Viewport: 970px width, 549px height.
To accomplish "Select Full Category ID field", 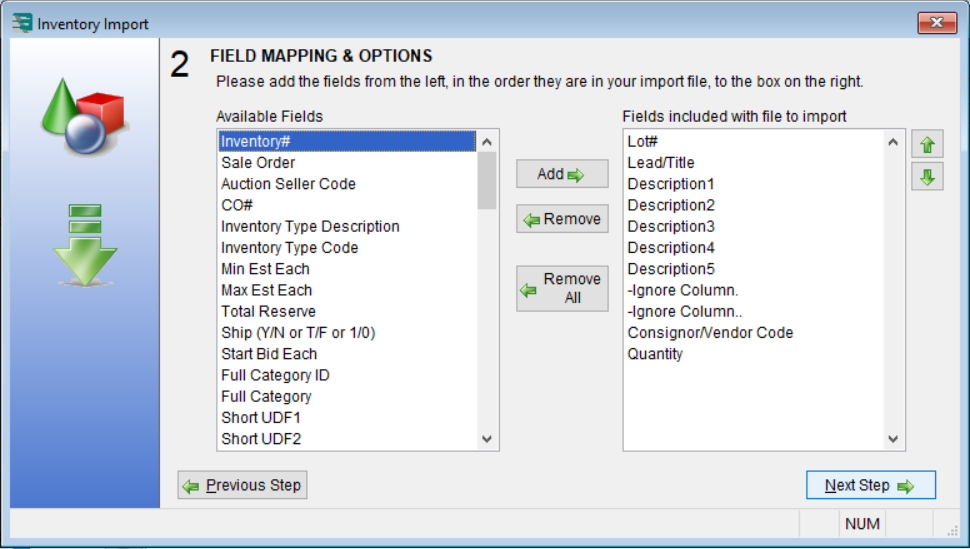I will point(275,375).
